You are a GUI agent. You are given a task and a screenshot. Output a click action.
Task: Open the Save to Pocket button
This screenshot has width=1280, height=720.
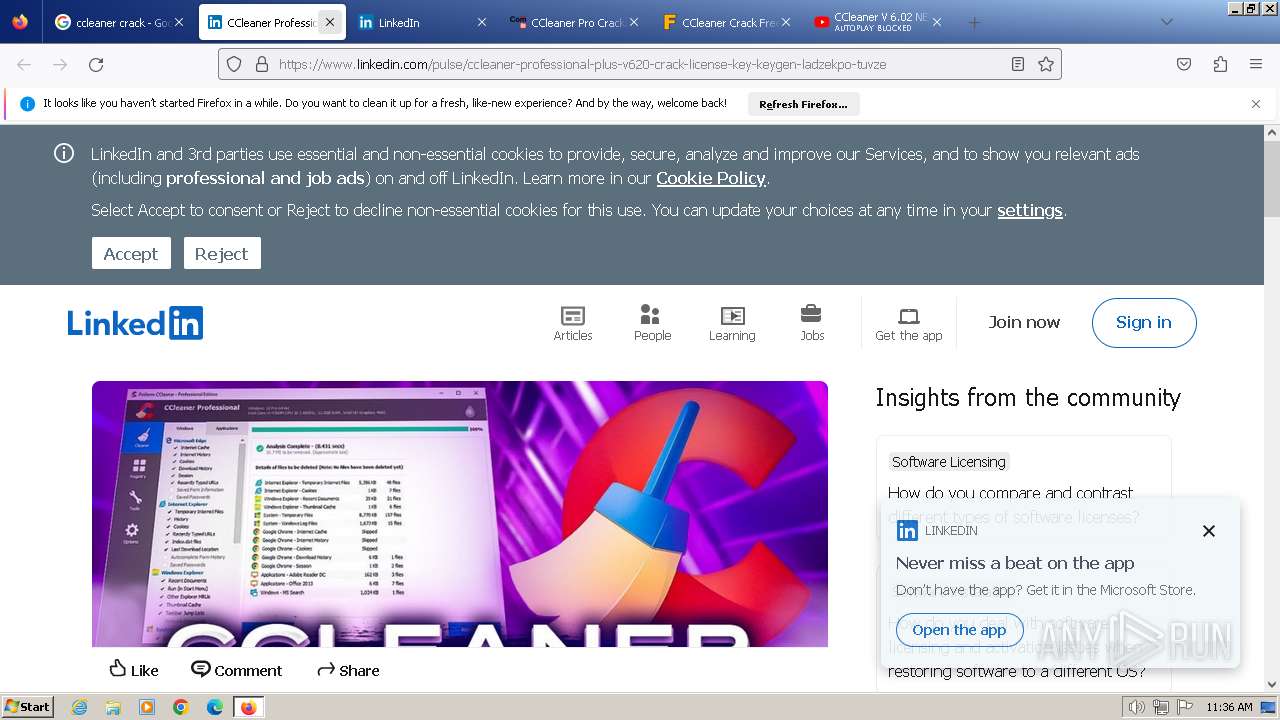click(x=1184, y=64)
